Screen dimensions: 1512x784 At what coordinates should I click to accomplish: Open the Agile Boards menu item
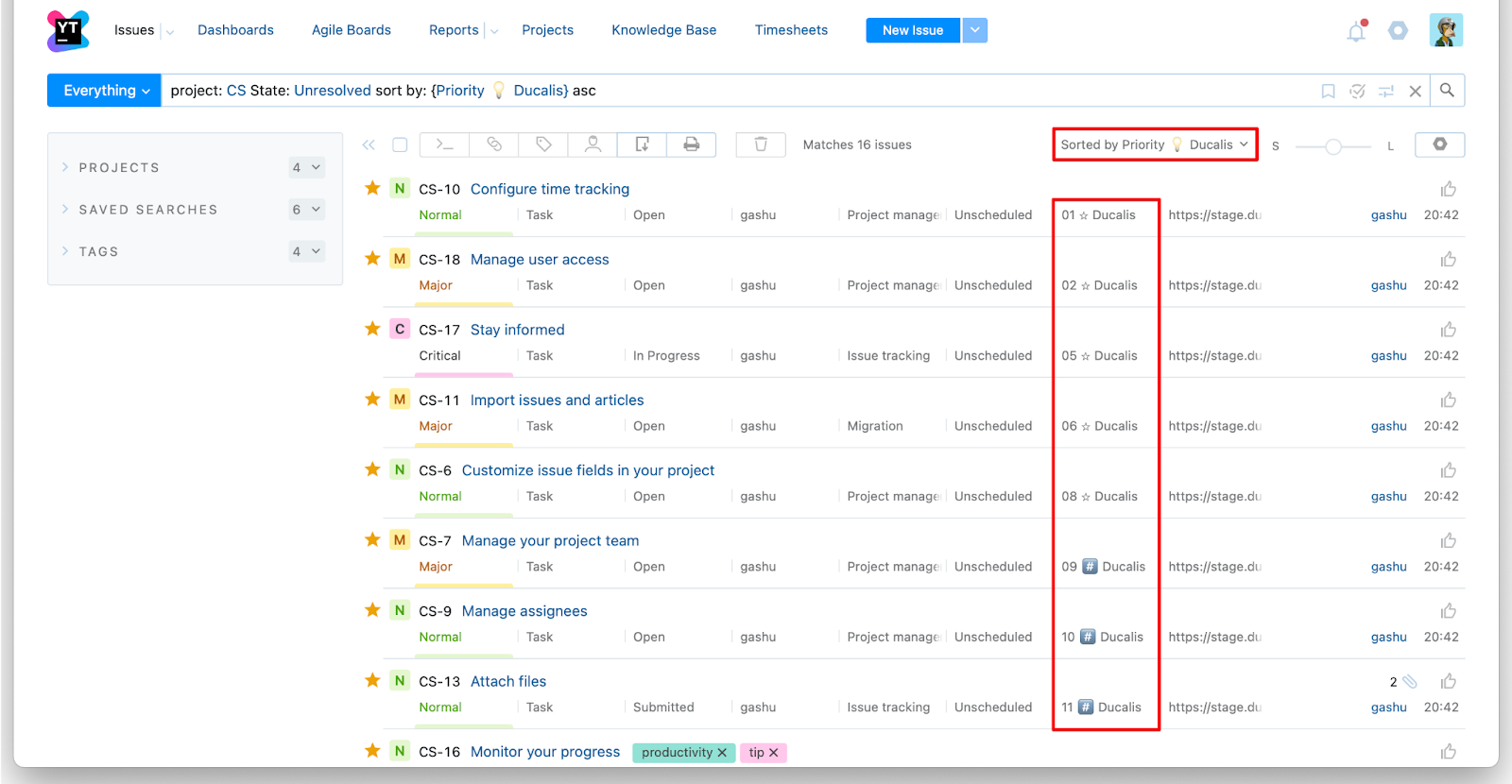pos(351,30)
